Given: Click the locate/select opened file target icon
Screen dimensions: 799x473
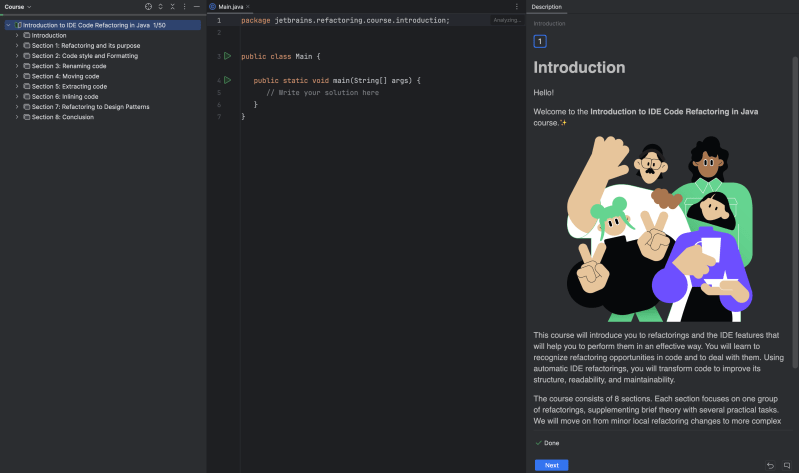Looking at the screenshot, I should 148,7.
